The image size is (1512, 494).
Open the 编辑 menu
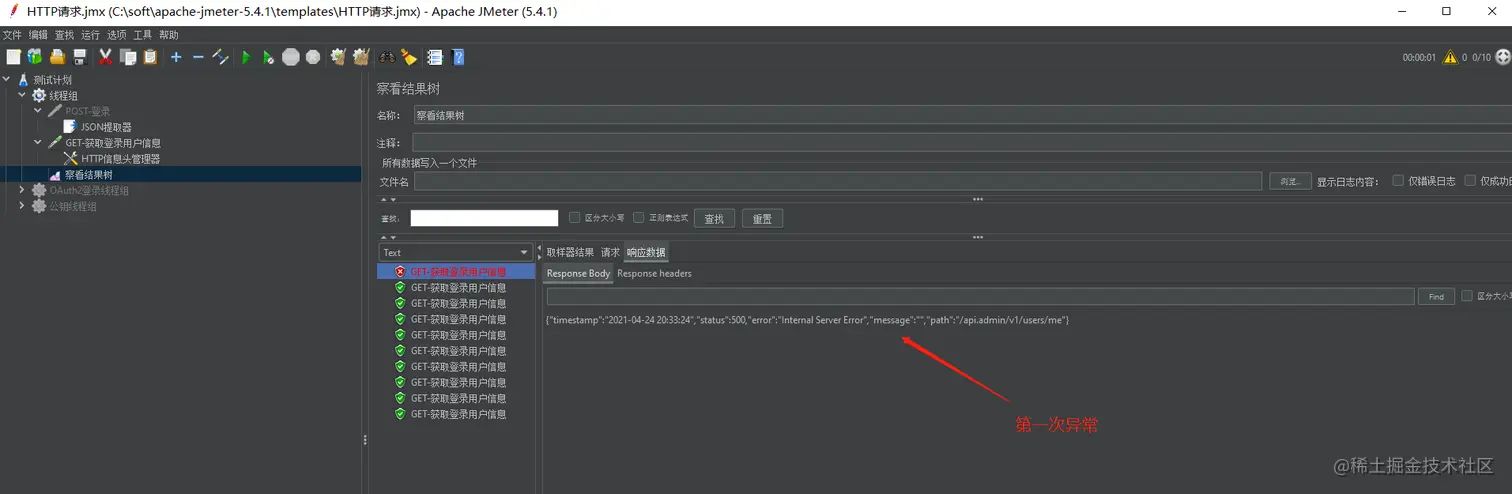[38, 35]
